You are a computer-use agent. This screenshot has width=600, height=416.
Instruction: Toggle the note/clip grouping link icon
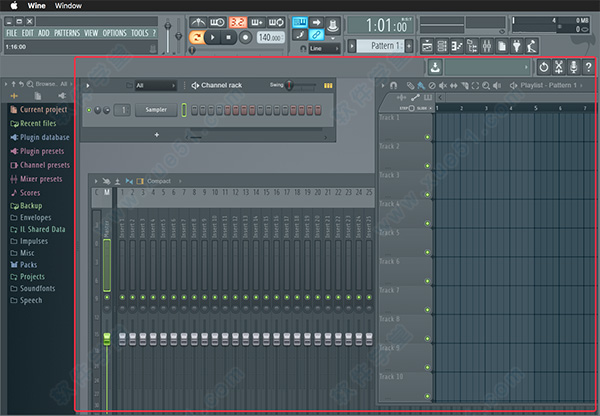click(316, 35)
